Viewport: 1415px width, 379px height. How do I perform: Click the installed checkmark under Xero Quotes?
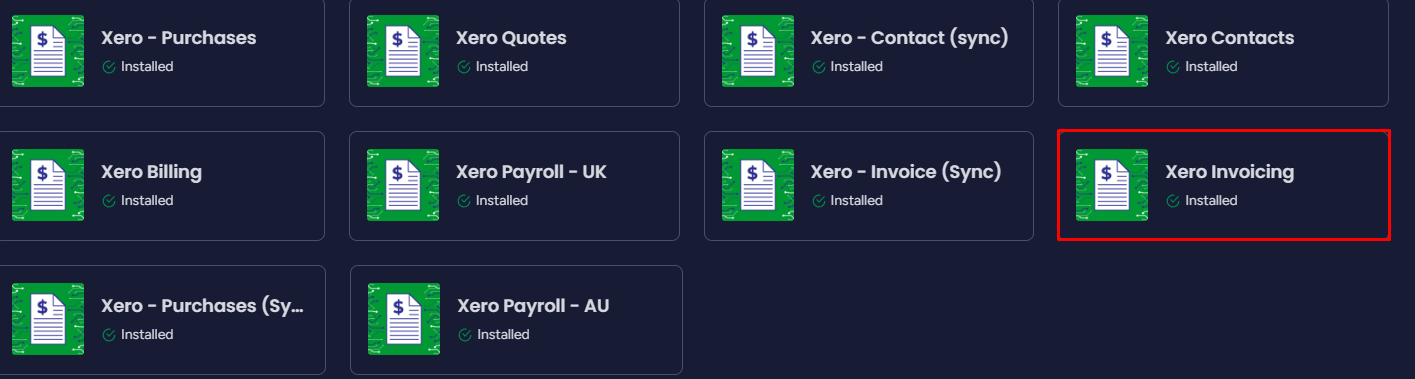[464, 67]
